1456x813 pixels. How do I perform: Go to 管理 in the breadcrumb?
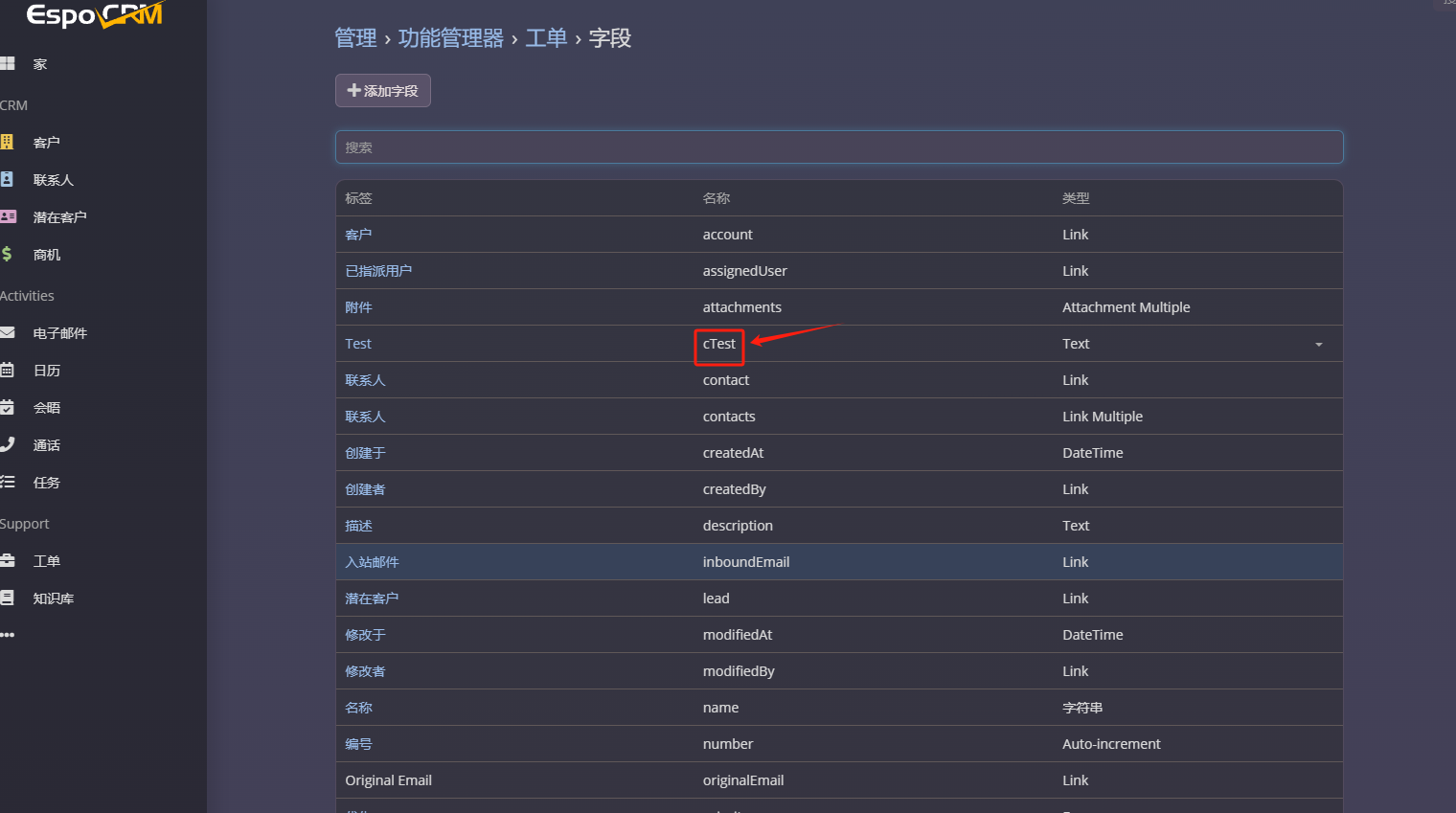coord(355,38)
